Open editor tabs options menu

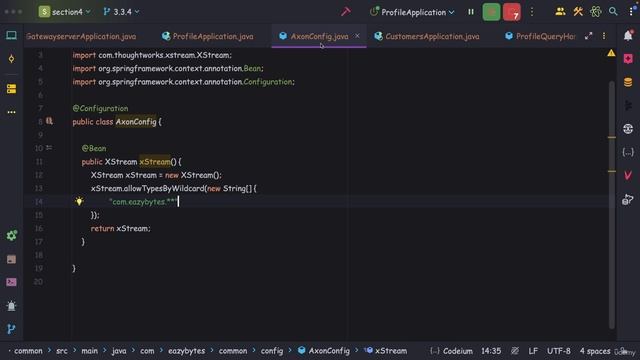[604, 36]
